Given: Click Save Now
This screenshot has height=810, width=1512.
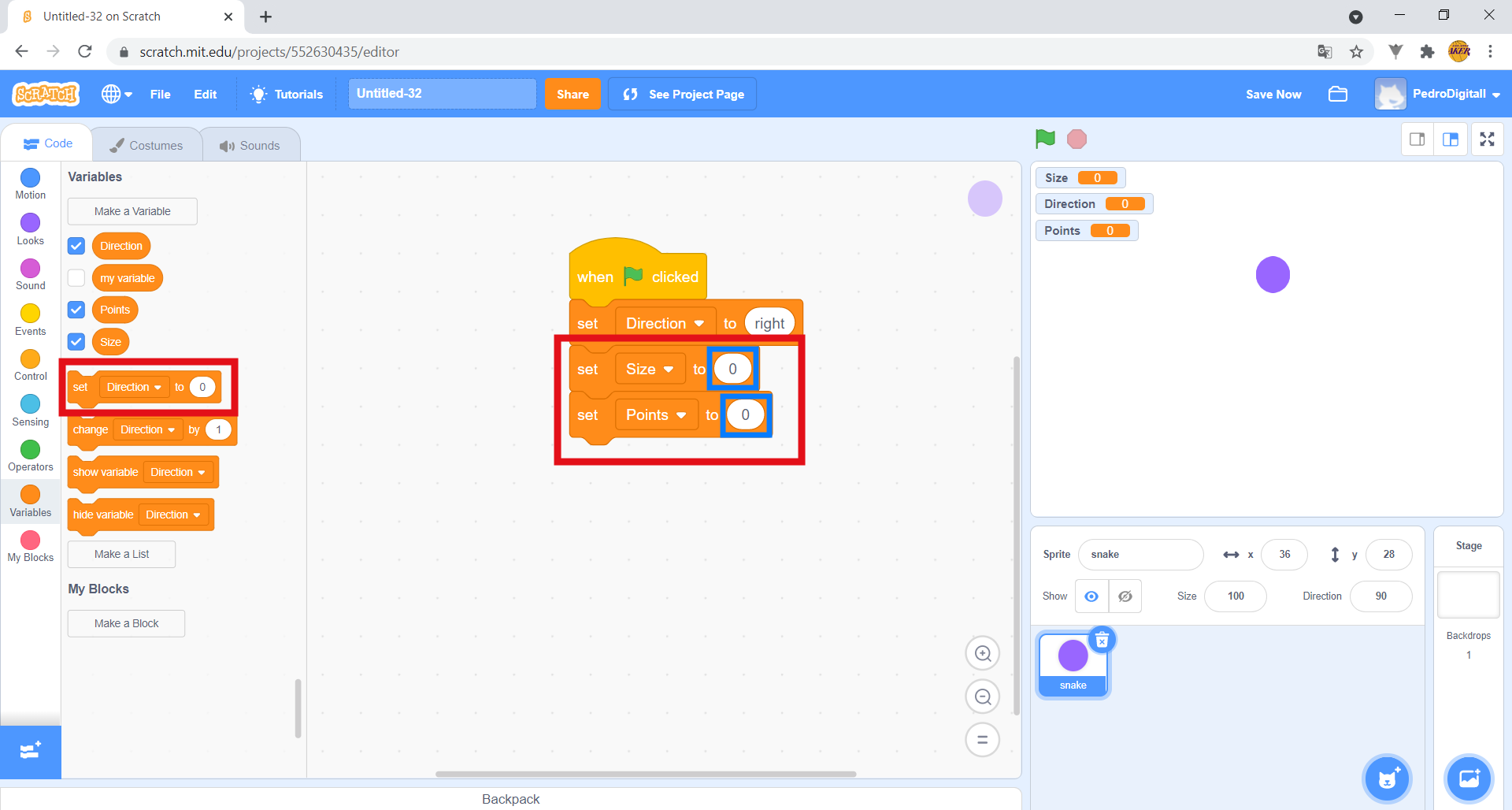Looking at the screenshot, I should tap(1273, 94).
